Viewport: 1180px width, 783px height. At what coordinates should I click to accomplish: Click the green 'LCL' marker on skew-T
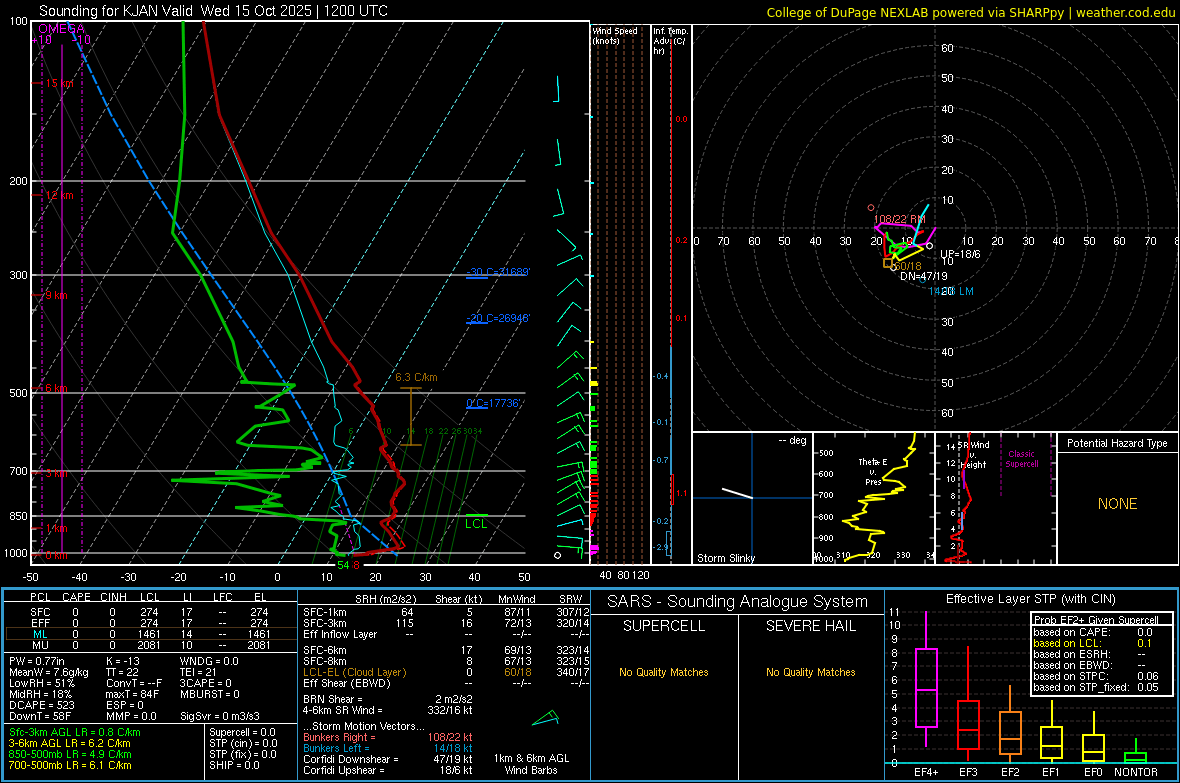click(476, 524)
